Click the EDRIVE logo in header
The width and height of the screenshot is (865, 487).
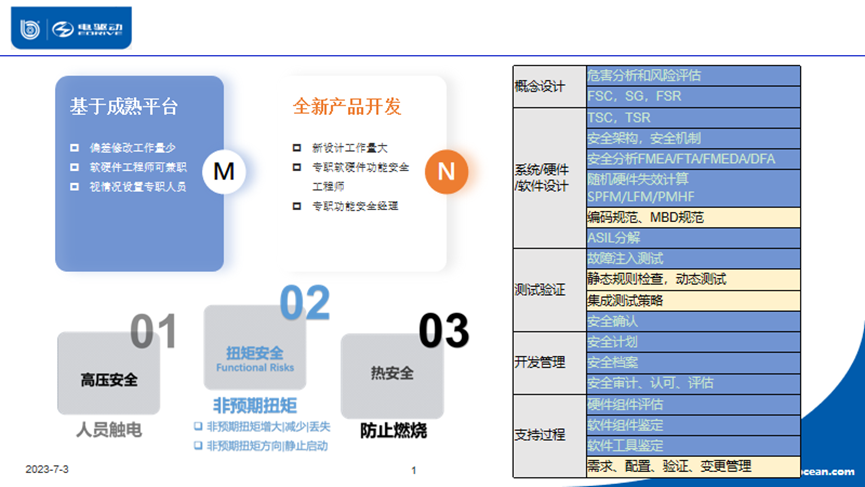88,28
